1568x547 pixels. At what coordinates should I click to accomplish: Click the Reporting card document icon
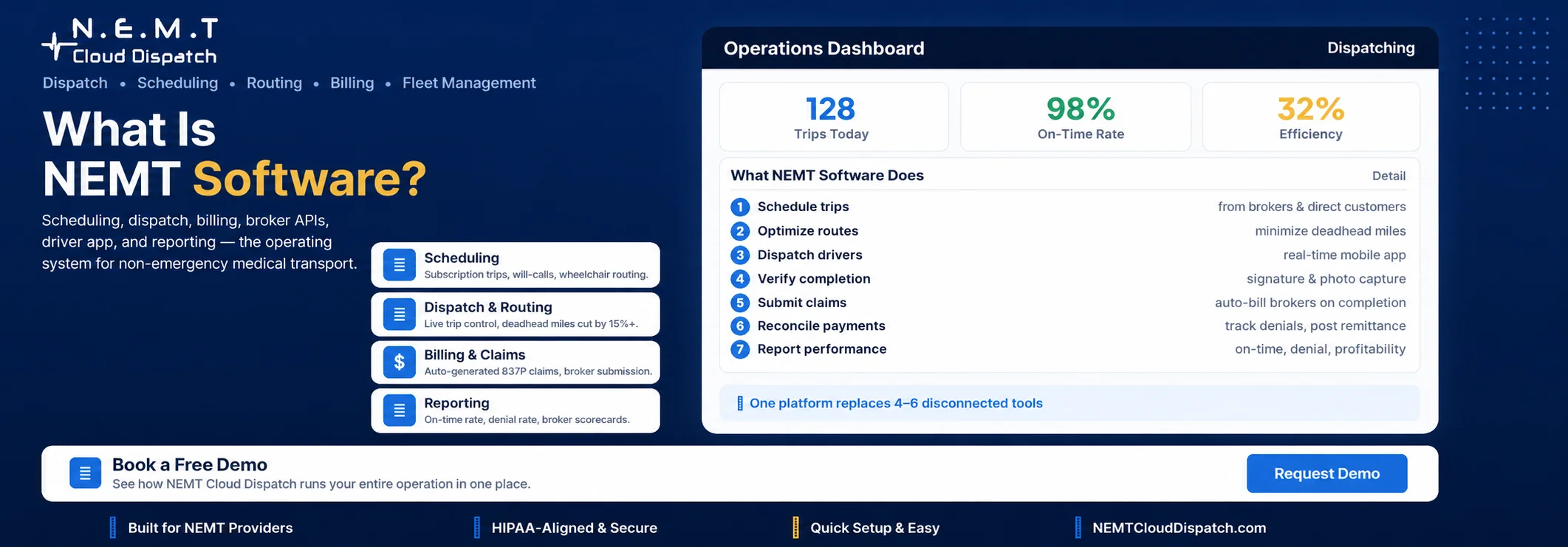click(x=400, y=410)
